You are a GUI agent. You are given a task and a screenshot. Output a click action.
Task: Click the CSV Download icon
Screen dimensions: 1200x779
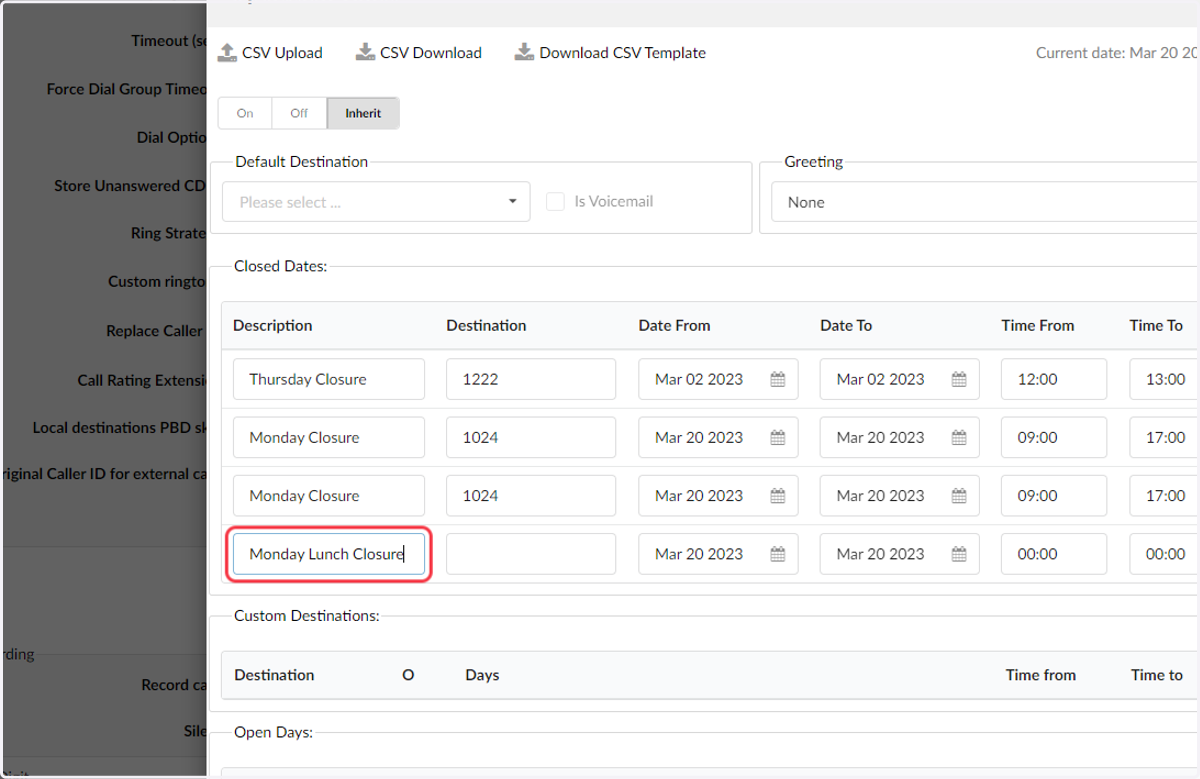(365, 52)
